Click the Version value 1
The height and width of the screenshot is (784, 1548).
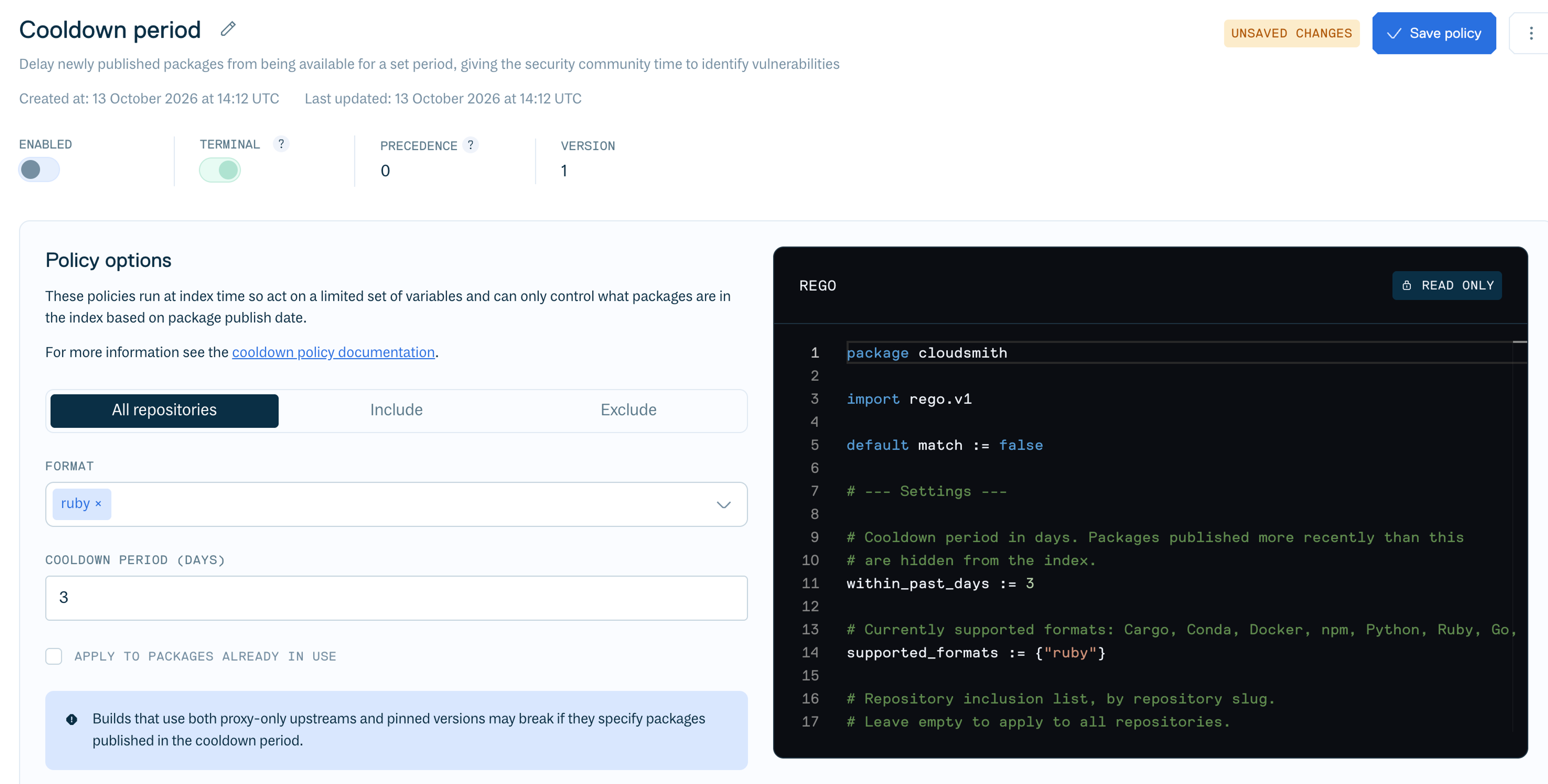pyautogui.click(x=564, y=170)
